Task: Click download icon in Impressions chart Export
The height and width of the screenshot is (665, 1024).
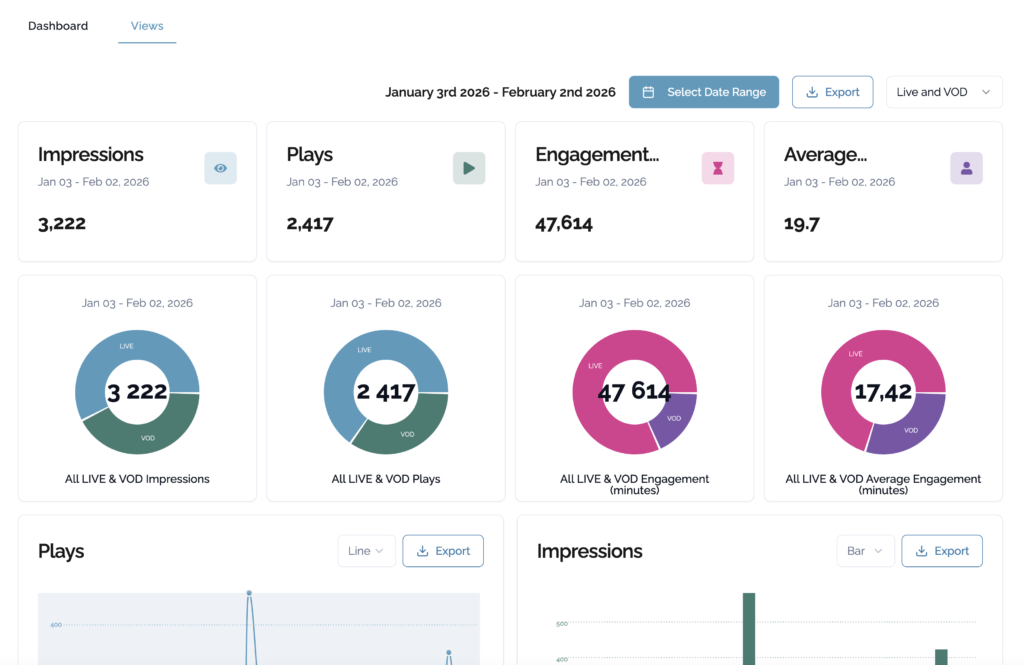Action: [921, 551]
